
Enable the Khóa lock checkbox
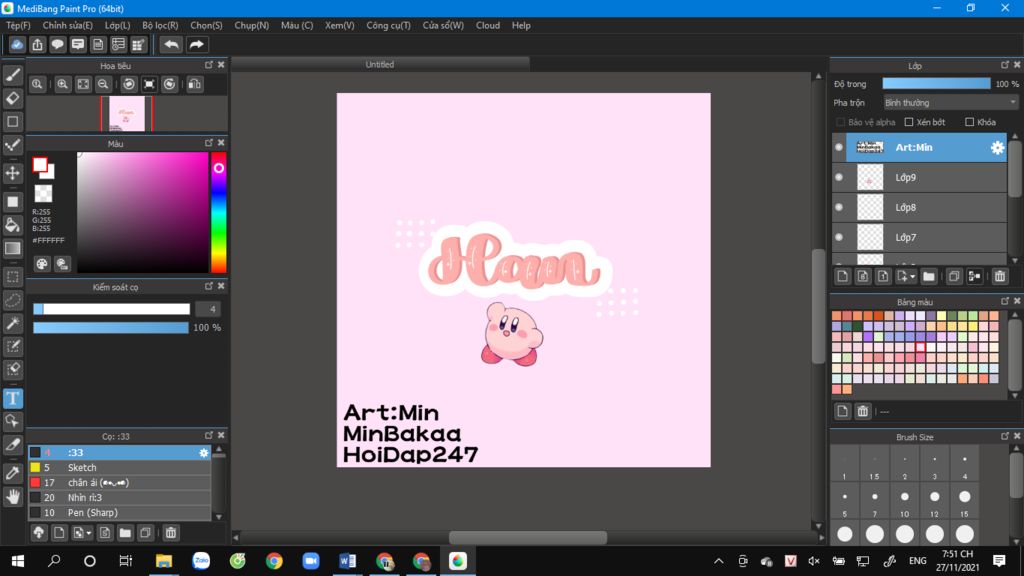coord(969,122)
